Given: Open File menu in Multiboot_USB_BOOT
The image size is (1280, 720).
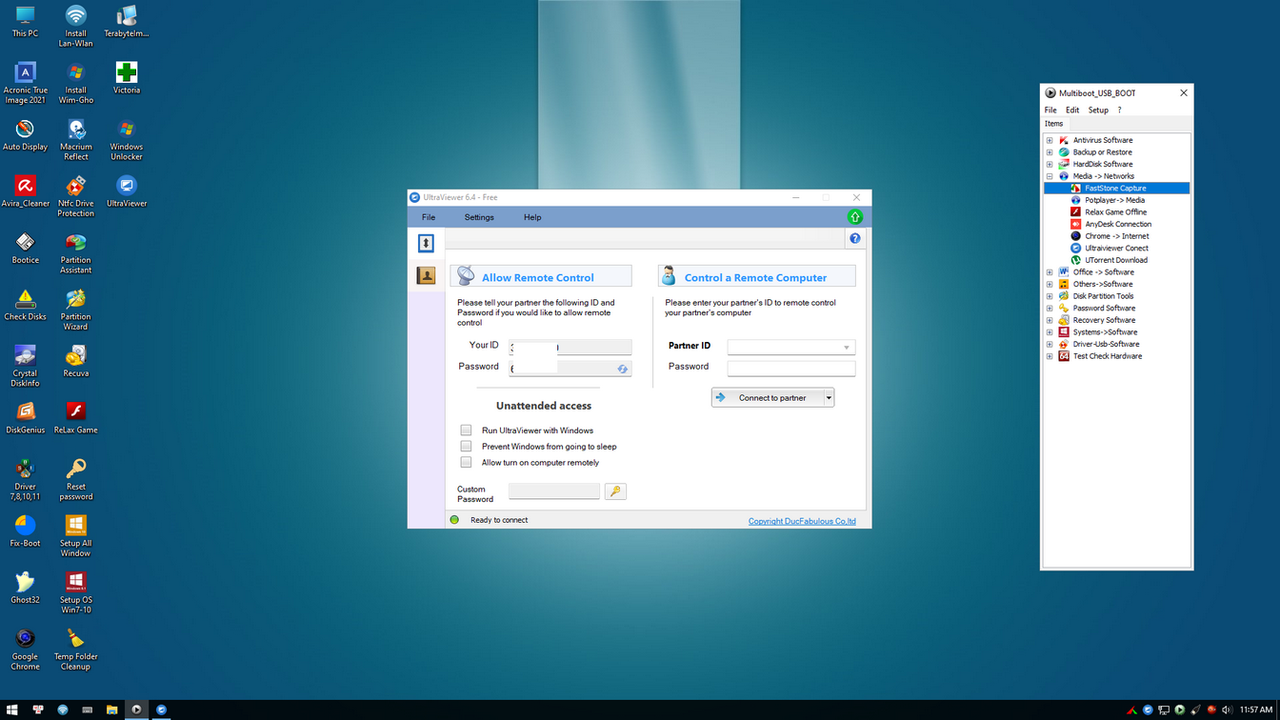Looking at the screenshot, I should 1050,110.
